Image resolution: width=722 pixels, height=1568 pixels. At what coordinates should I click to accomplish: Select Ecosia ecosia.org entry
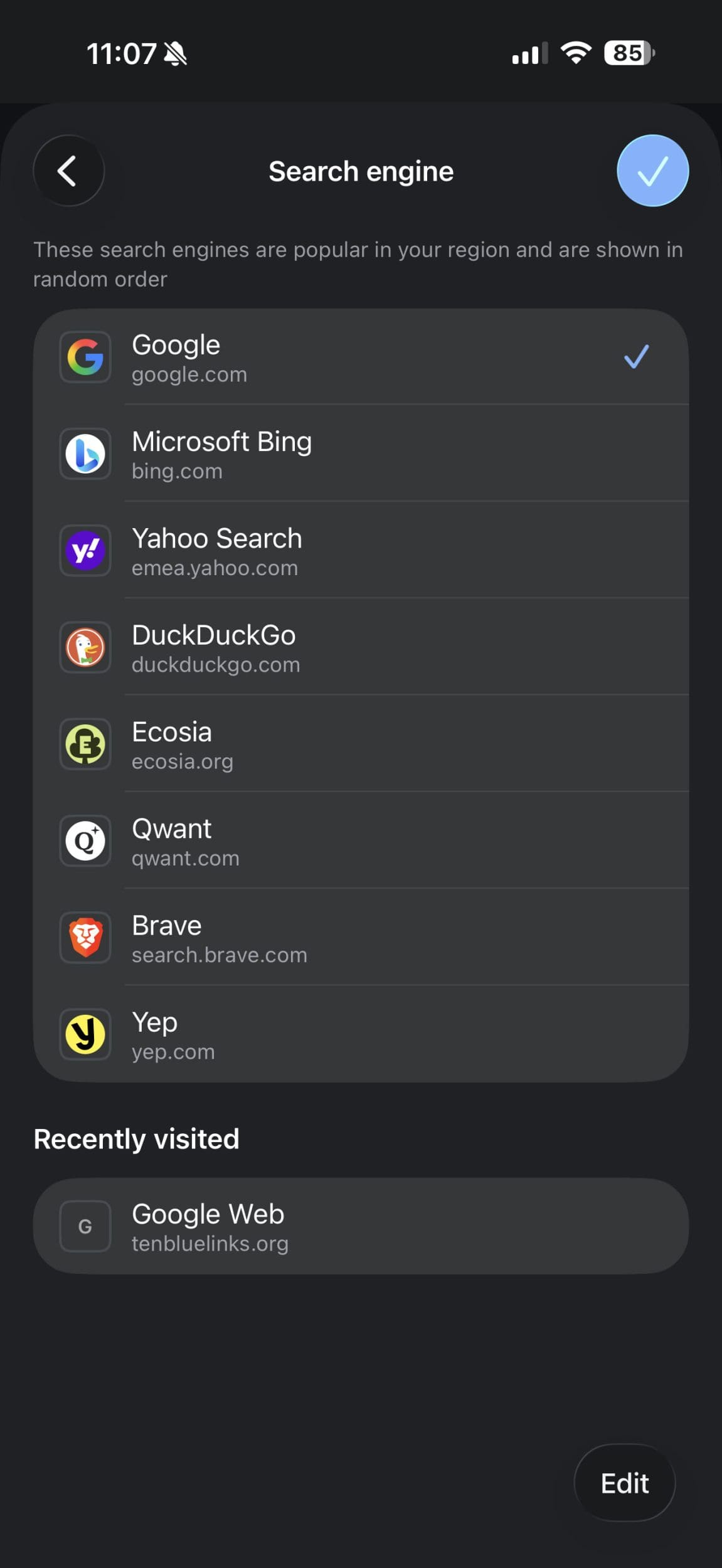(x=361, y=744)
